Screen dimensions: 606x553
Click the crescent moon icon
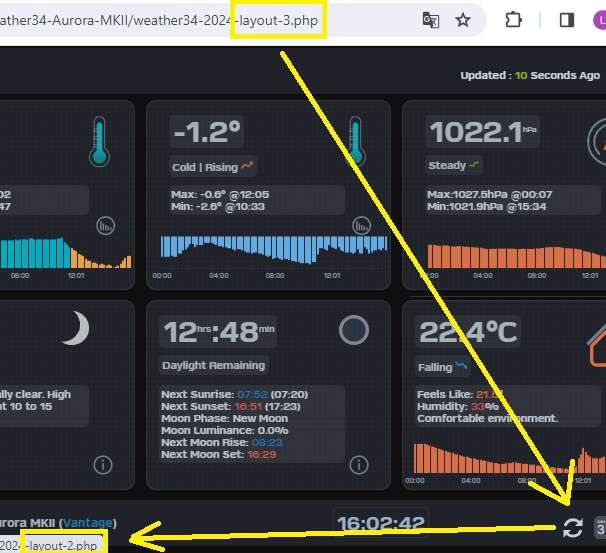(76, 328)
